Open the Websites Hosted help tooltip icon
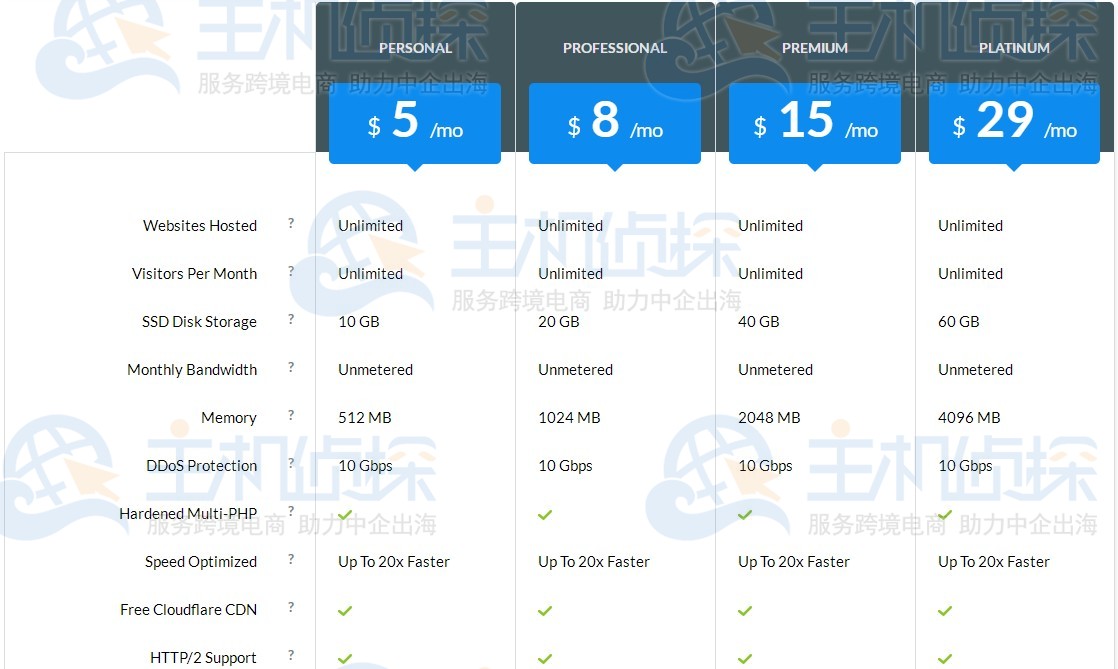This screenshot has width=1118, height=669. 290,225
